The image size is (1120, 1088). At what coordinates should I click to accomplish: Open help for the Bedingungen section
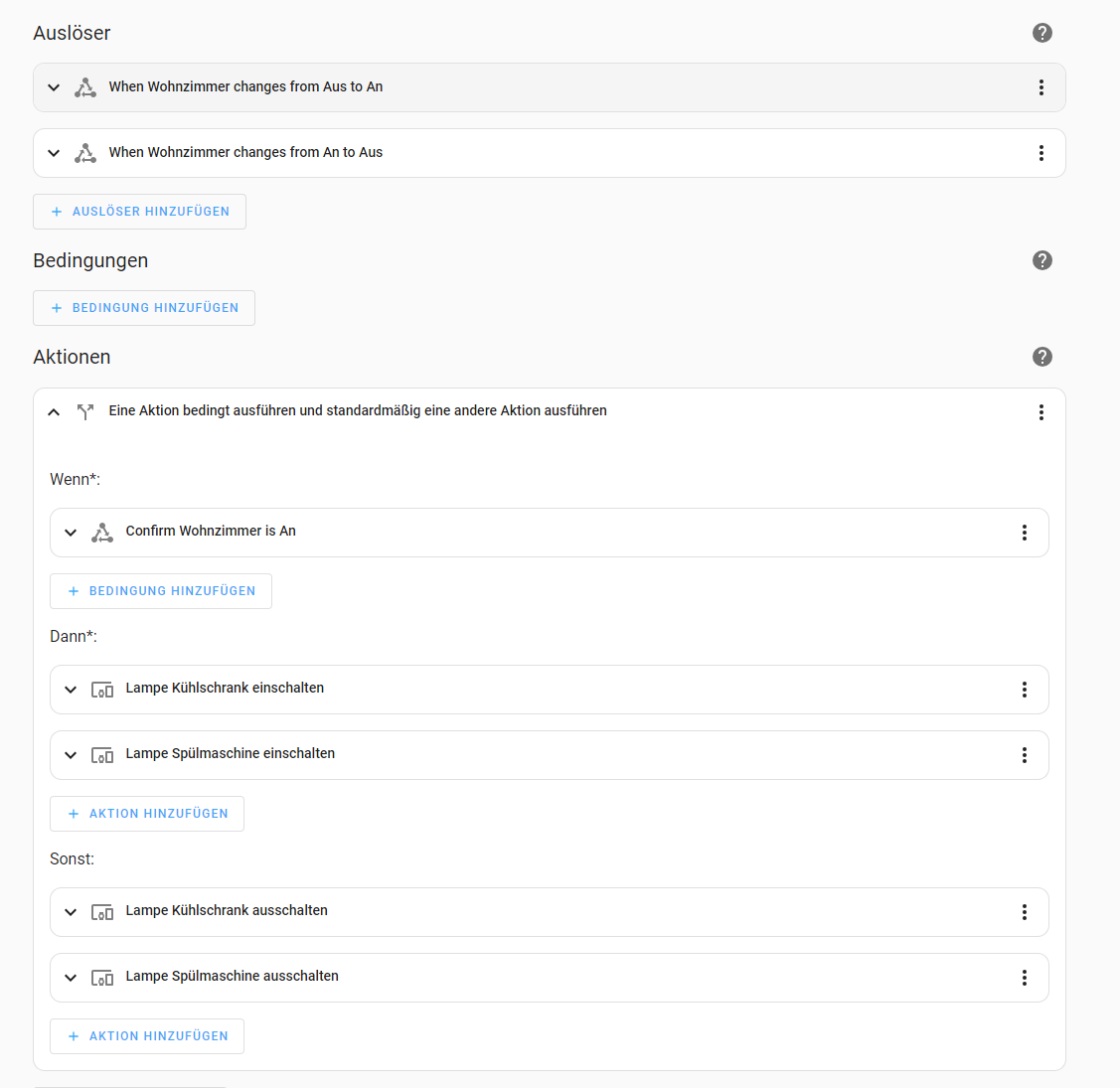click(1041, 260)
